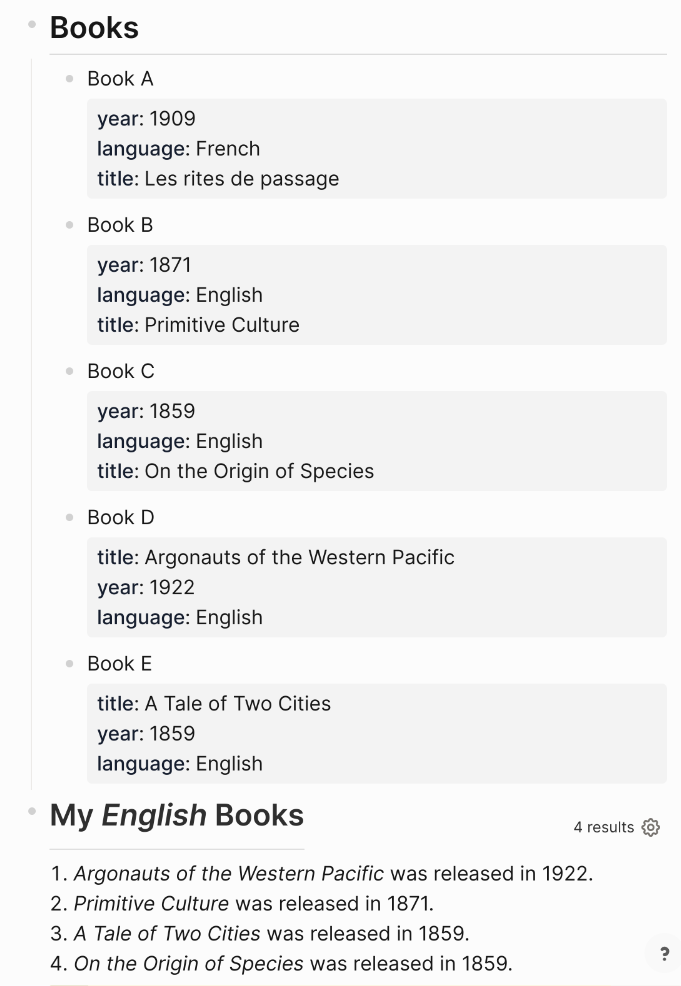Image resolution: width=681 pixels, height=986 pixels.
Task: Select the Book D block text
Action: pyautogui.click(x=121, y=518)
